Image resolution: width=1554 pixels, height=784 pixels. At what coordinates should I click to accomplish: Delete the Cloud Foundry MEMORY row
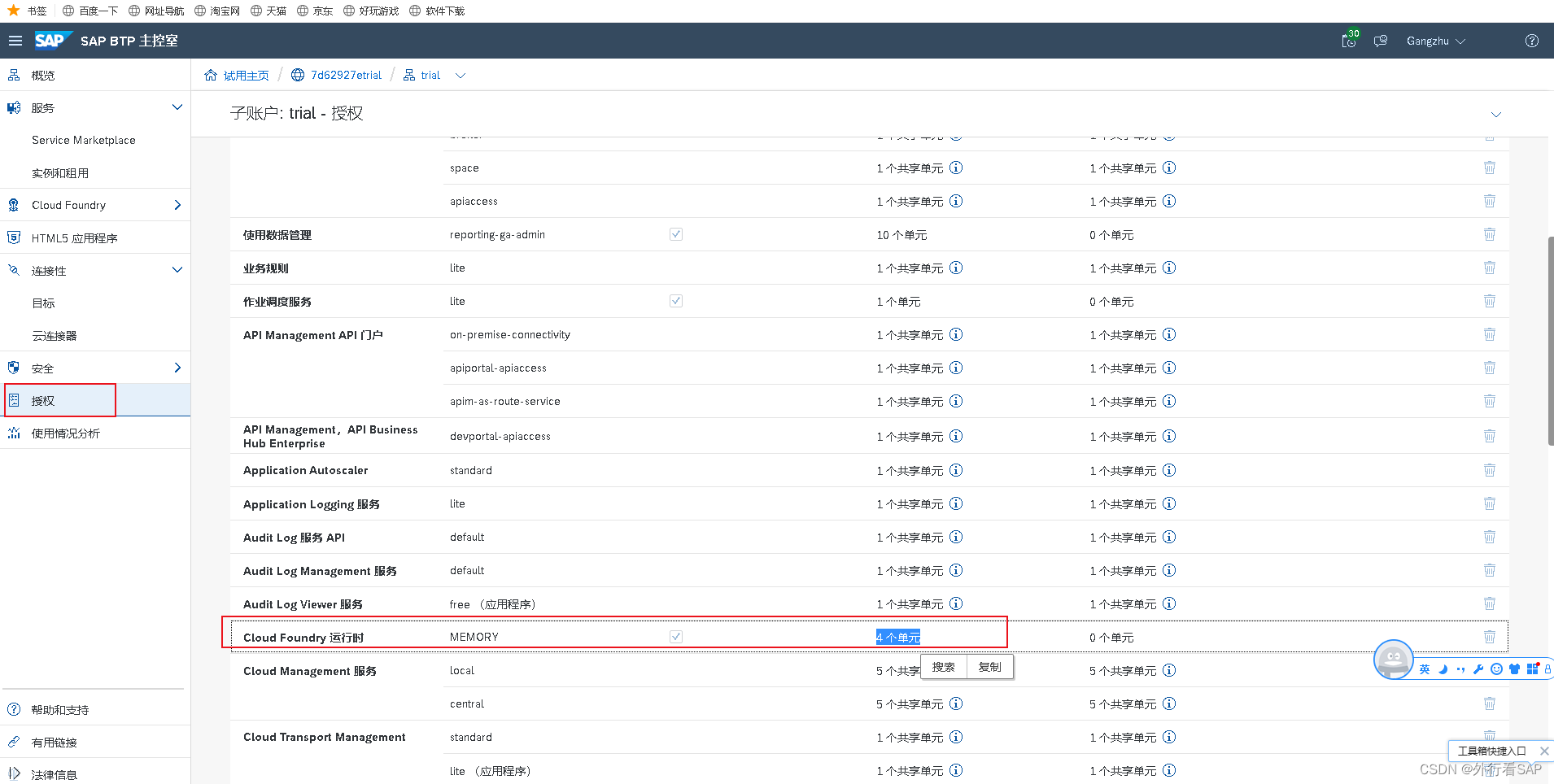[1490, 637]
